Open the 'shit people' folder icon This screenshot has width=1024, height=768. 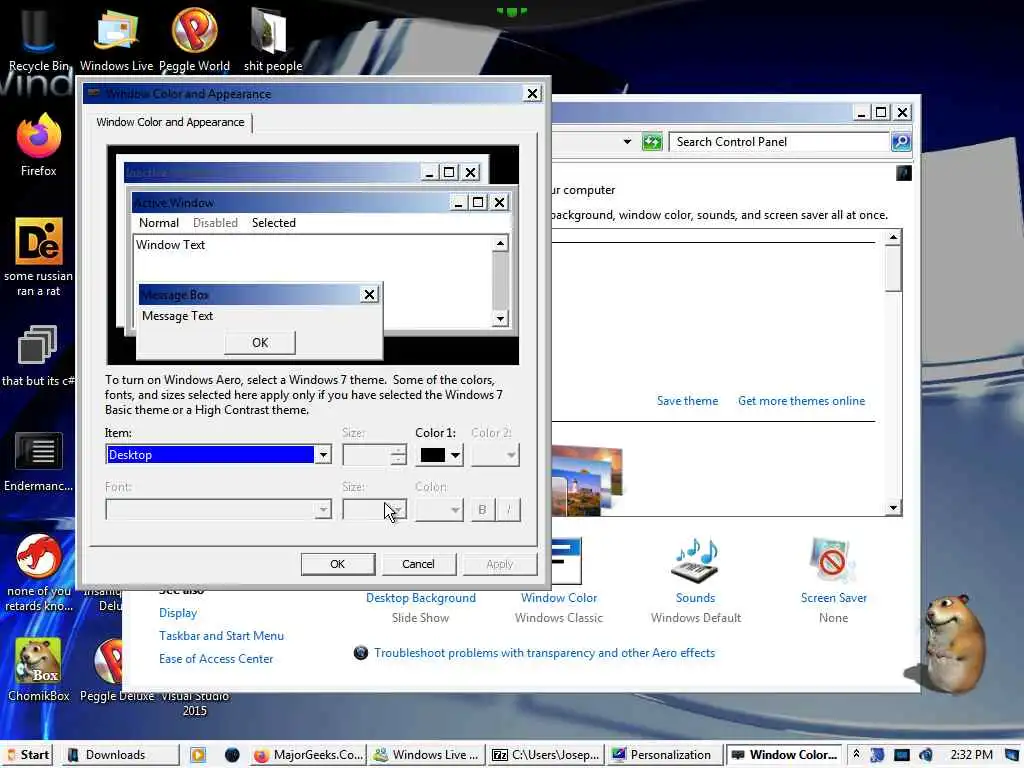point(272,38)
